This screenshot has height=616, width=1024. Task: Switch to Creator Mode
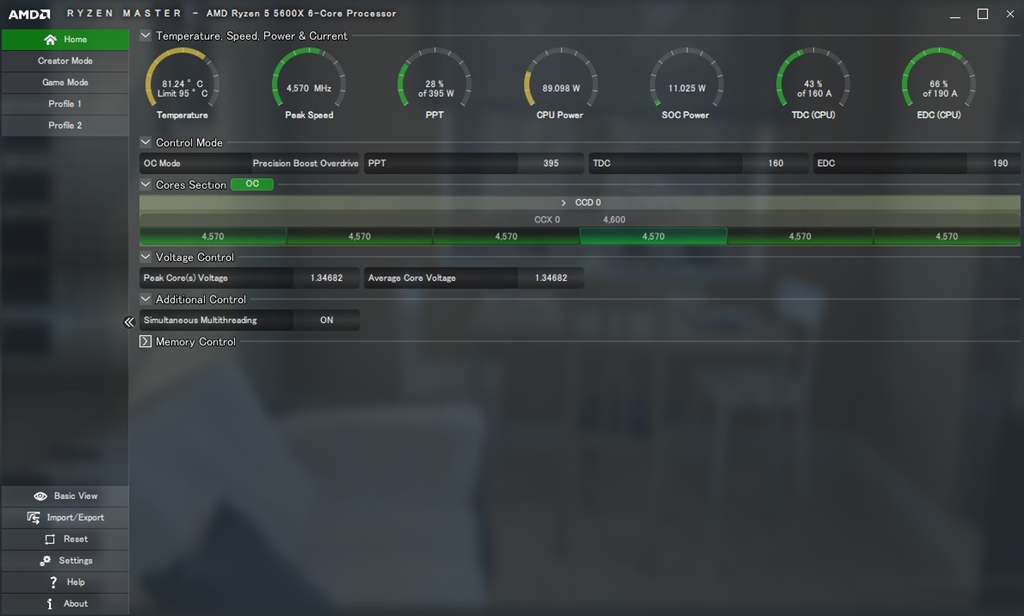click(65, 61)
